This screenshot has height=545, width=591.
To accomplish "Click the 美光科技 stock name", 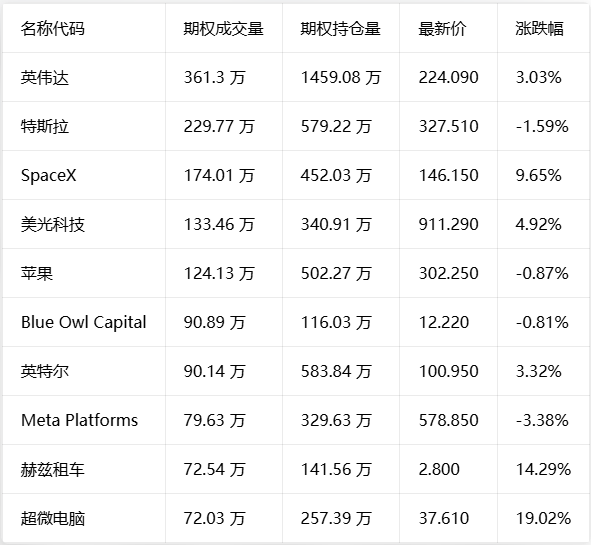I will point(53,224).
